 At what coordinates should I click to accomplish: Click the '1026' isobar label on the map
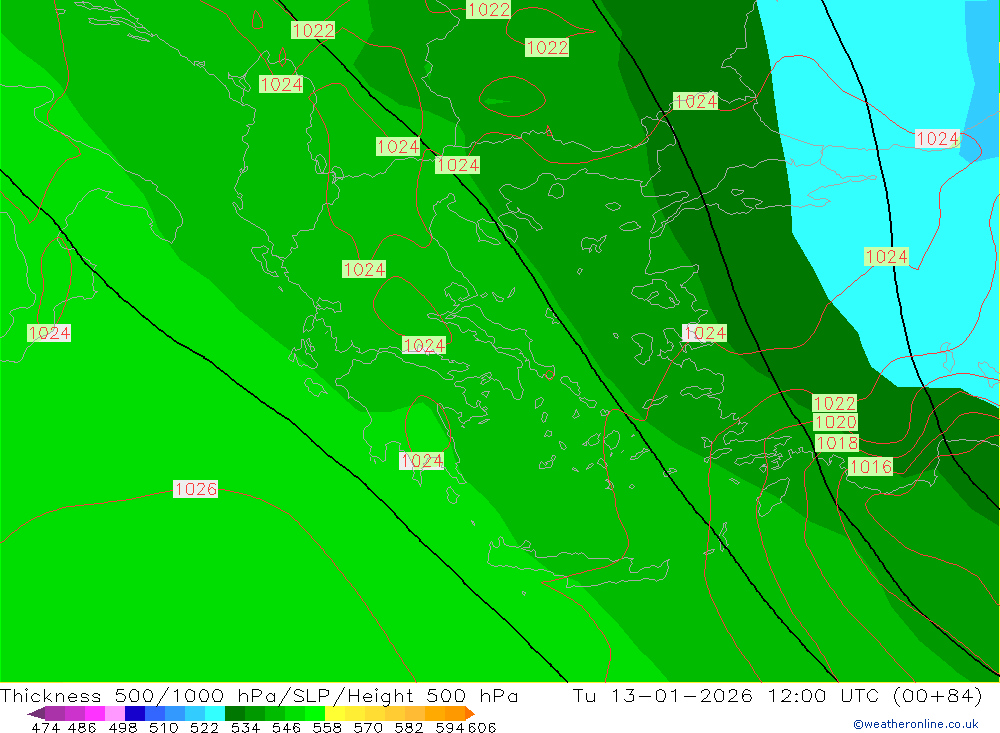pos(195,489)
